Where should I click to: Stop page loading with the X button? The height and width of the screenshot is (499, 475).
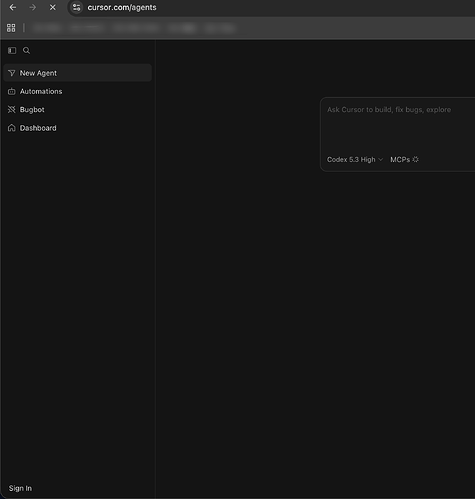click(53, 7)
